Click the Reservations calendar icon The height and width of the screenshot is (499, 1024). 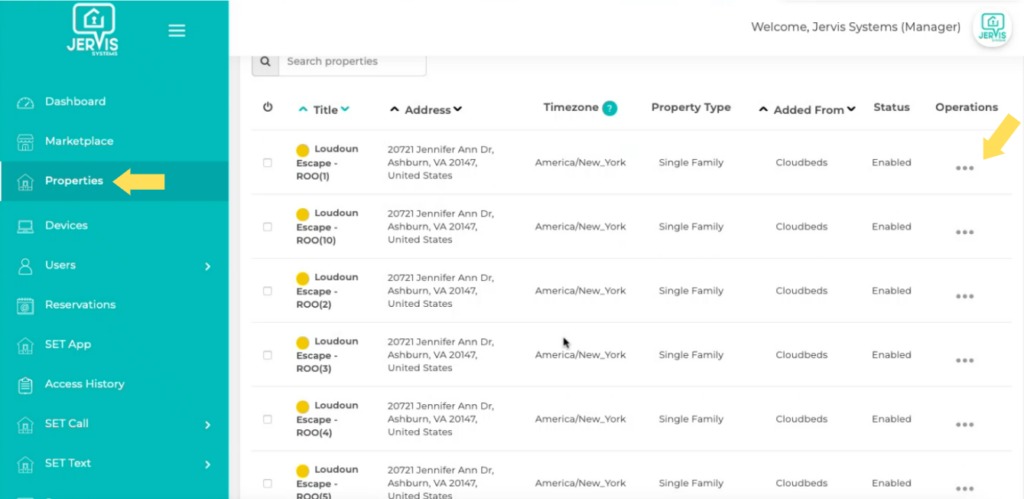pyautogui.click(x=25, y=306)
